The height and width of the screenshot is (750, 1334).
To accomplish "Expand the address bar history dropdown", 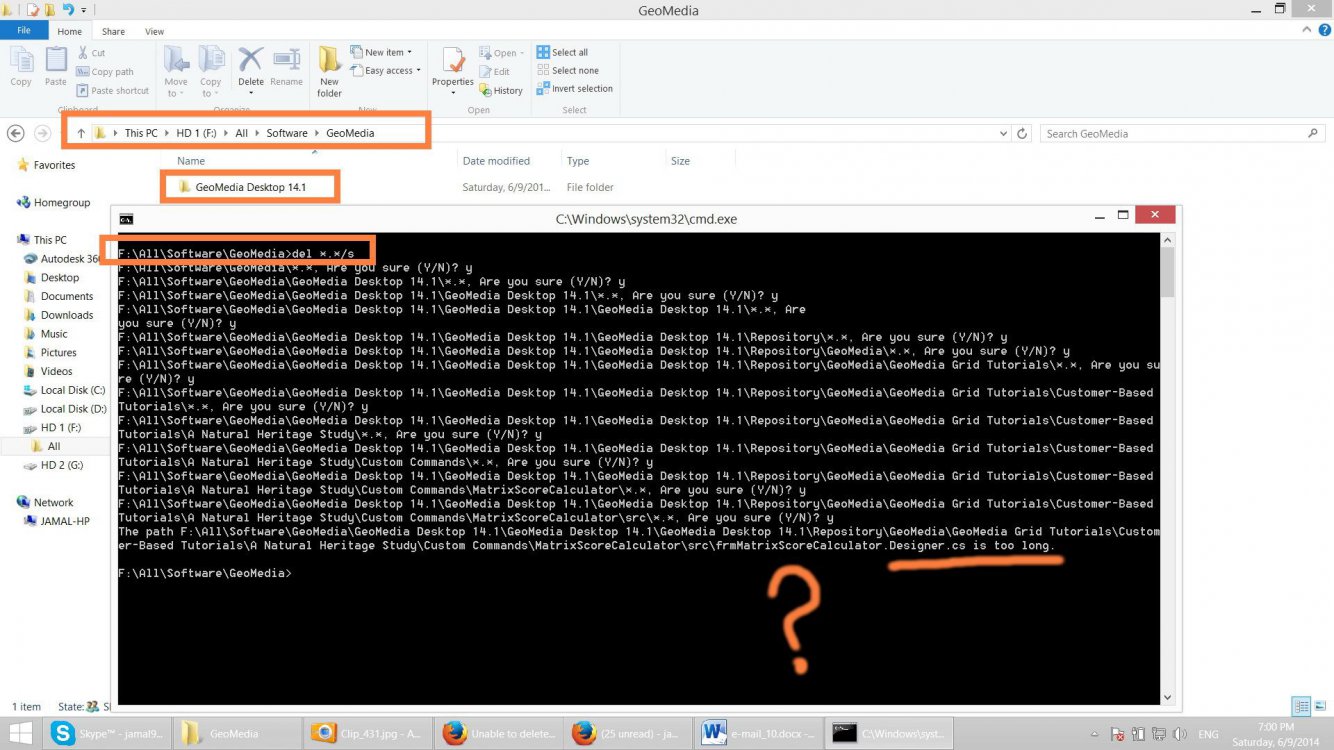I will [1002, 133].
